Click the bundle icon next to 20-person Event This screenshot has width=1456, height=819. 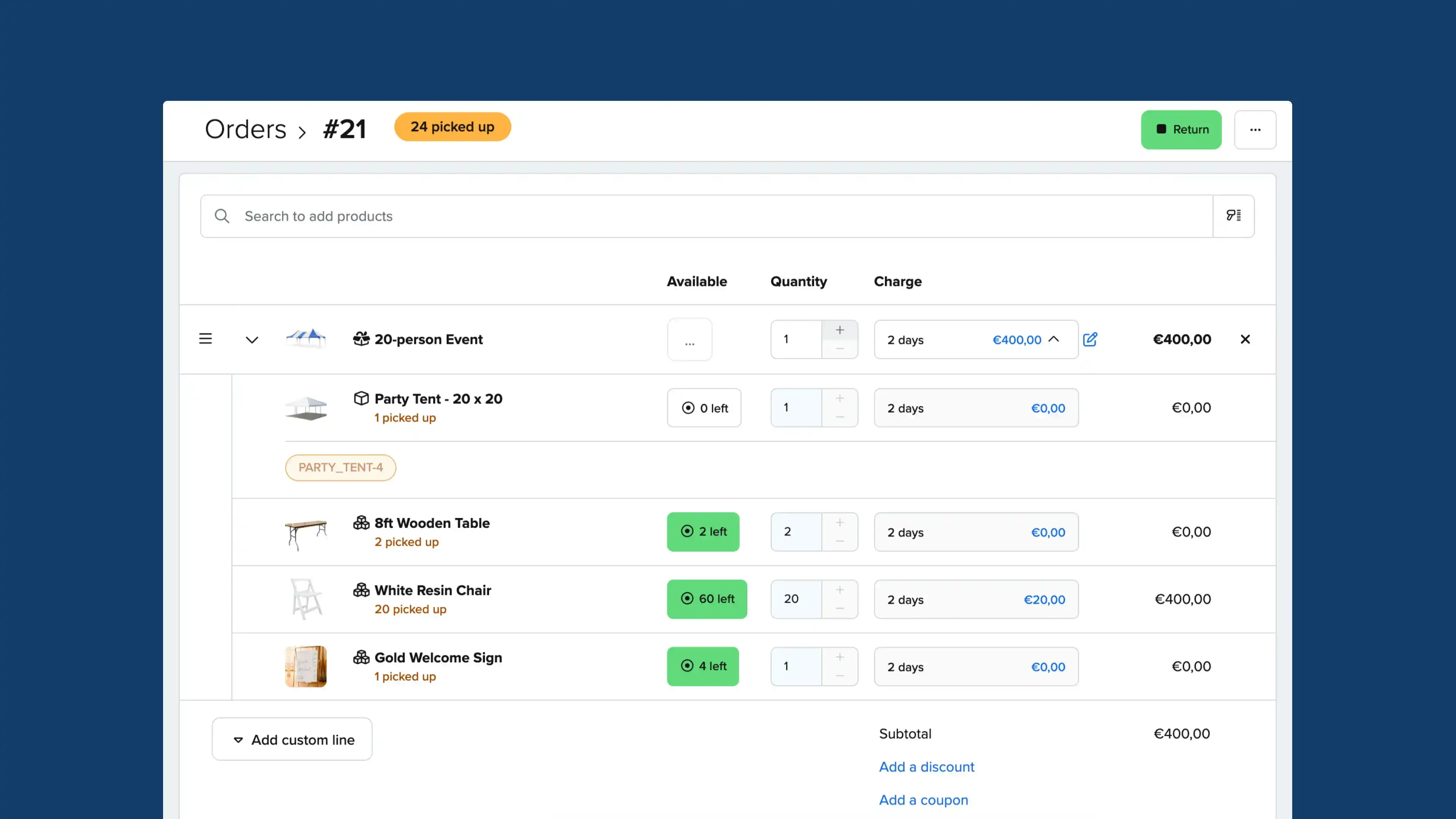[362, 339]
